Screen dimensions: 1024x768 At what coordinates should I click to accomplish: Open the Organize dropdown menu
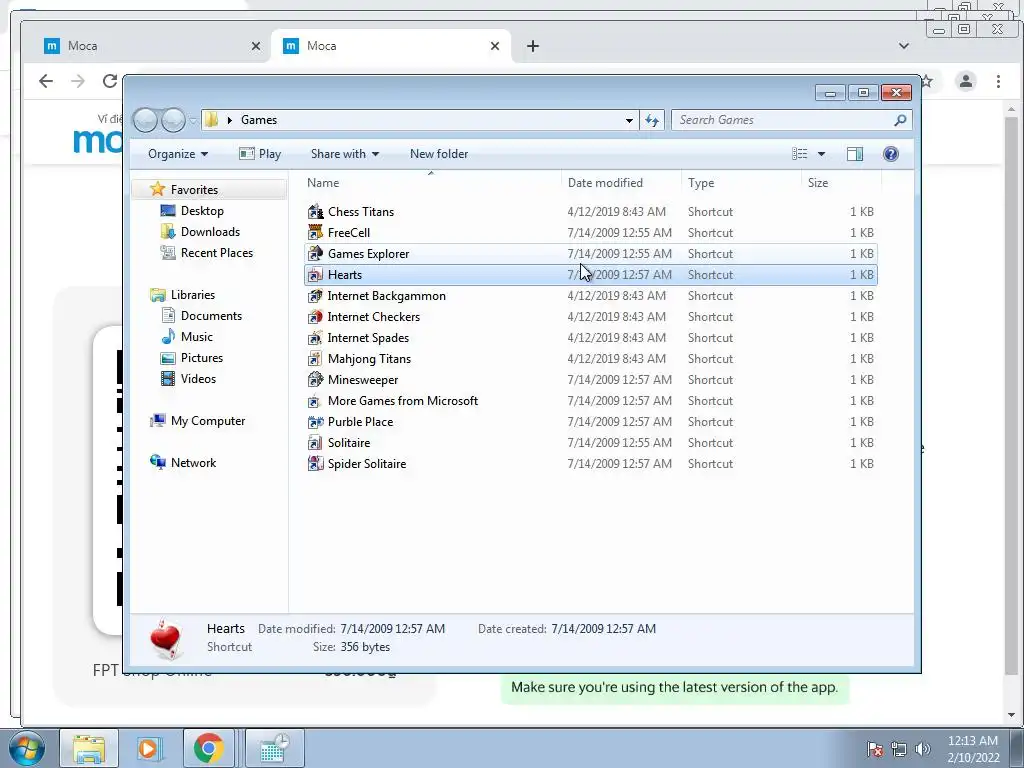point(178,154)
